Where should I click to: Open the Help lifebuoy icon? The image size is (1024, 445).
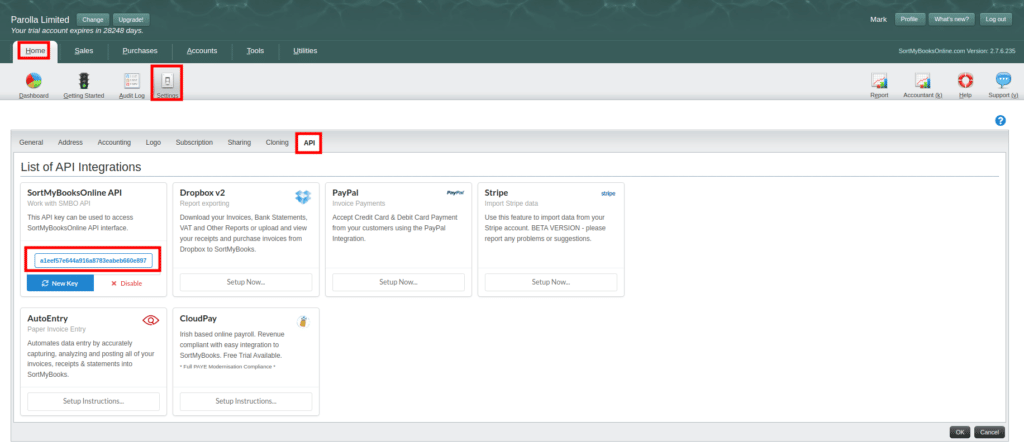[965, 80]
